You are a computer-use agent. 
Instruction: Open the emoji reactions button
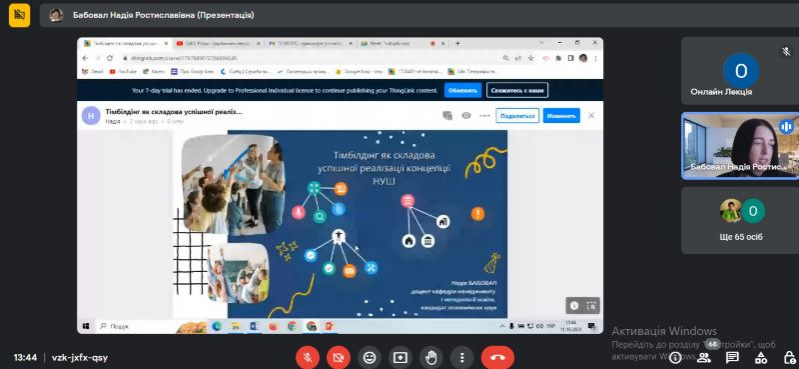(369, 357)
